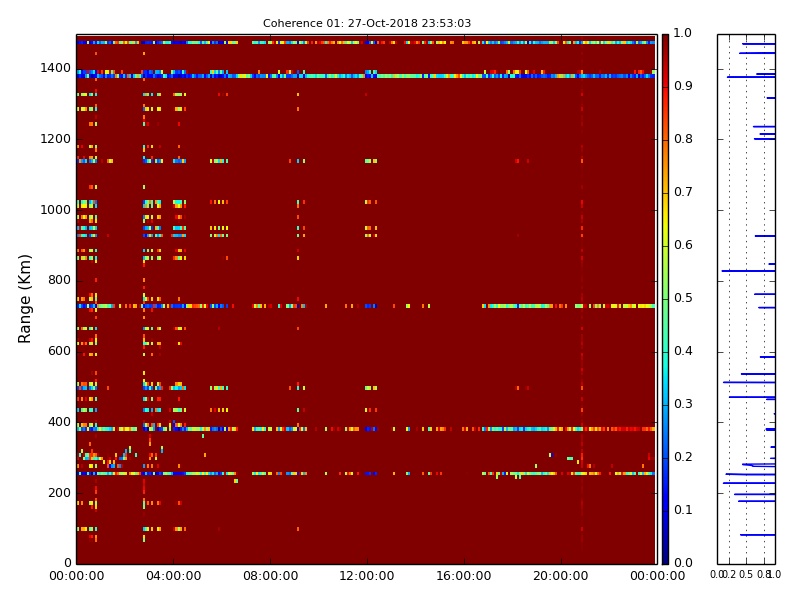The width and height of the screenshot is (800, 600).
Task: Click the plot title 'Coherence 01: 27-Oct-2018 23:53:03'
Action: tap(367, 23)
